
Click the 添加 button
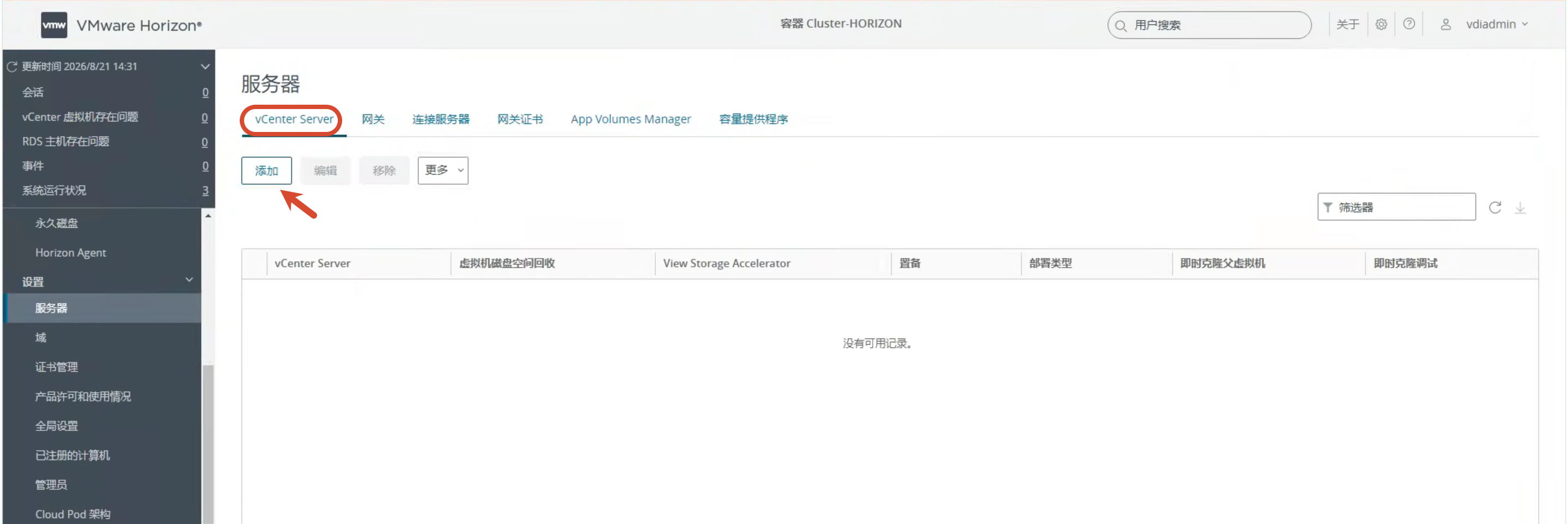[266, 171]
